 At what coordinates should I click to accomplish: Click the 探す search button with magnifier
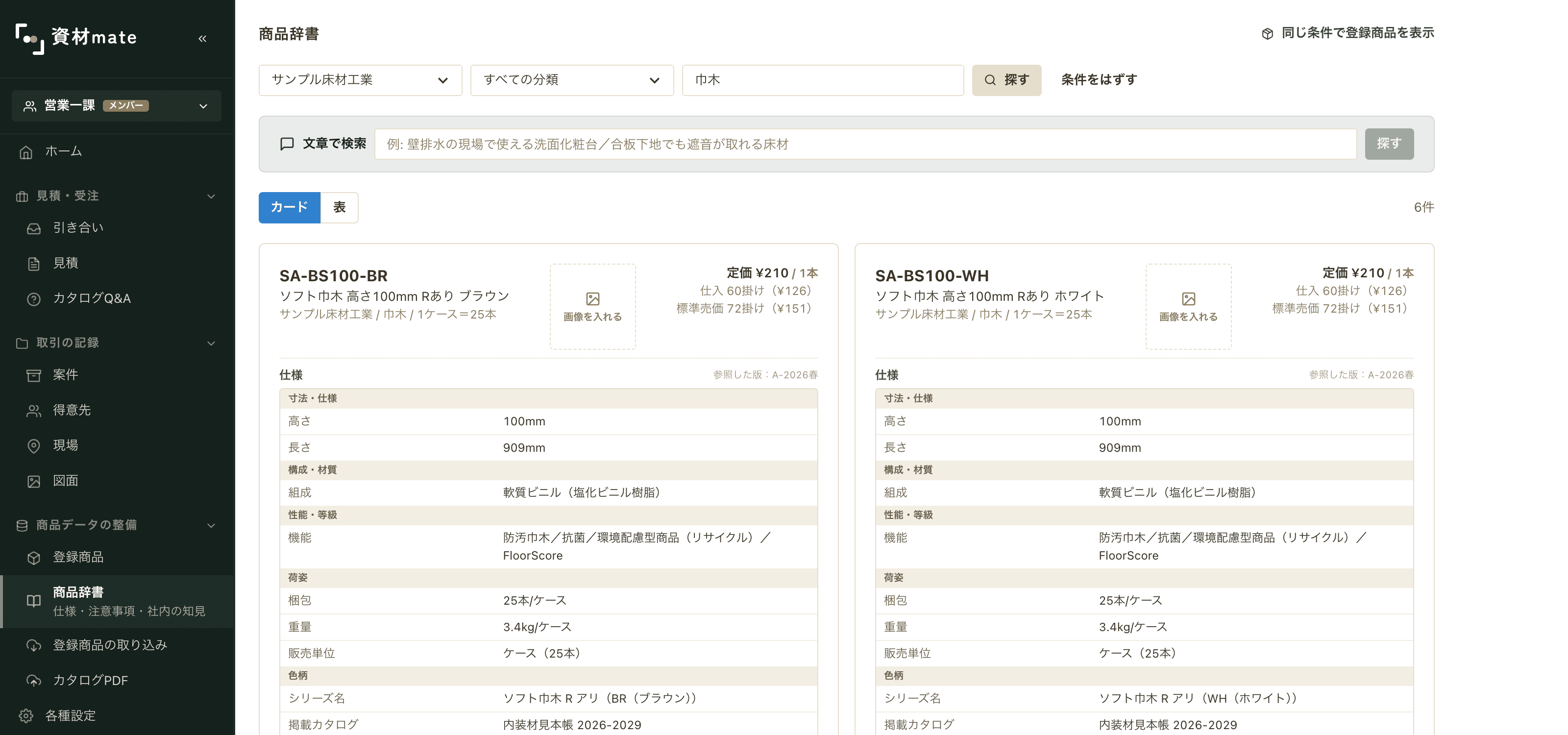[x=1006, y=80]
